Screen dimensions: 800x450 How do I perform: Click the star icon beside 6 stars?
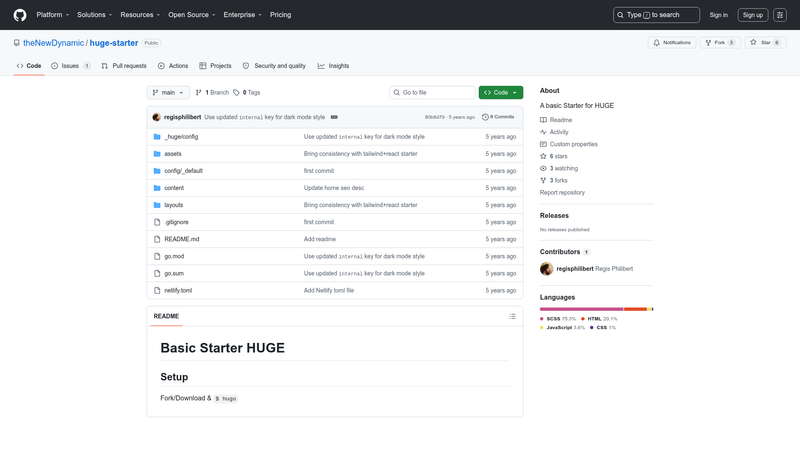click(x=543, y=156)
